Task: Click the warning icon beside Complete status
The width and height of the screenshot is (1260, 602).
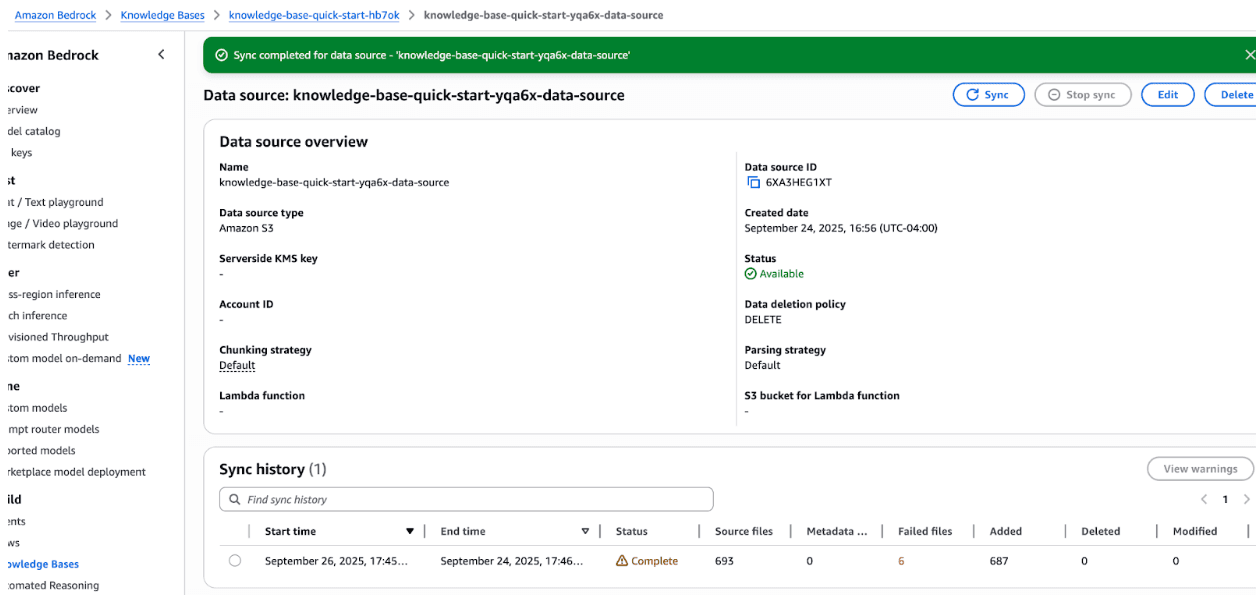Action: pyautogui.click(x=623, y=561)
